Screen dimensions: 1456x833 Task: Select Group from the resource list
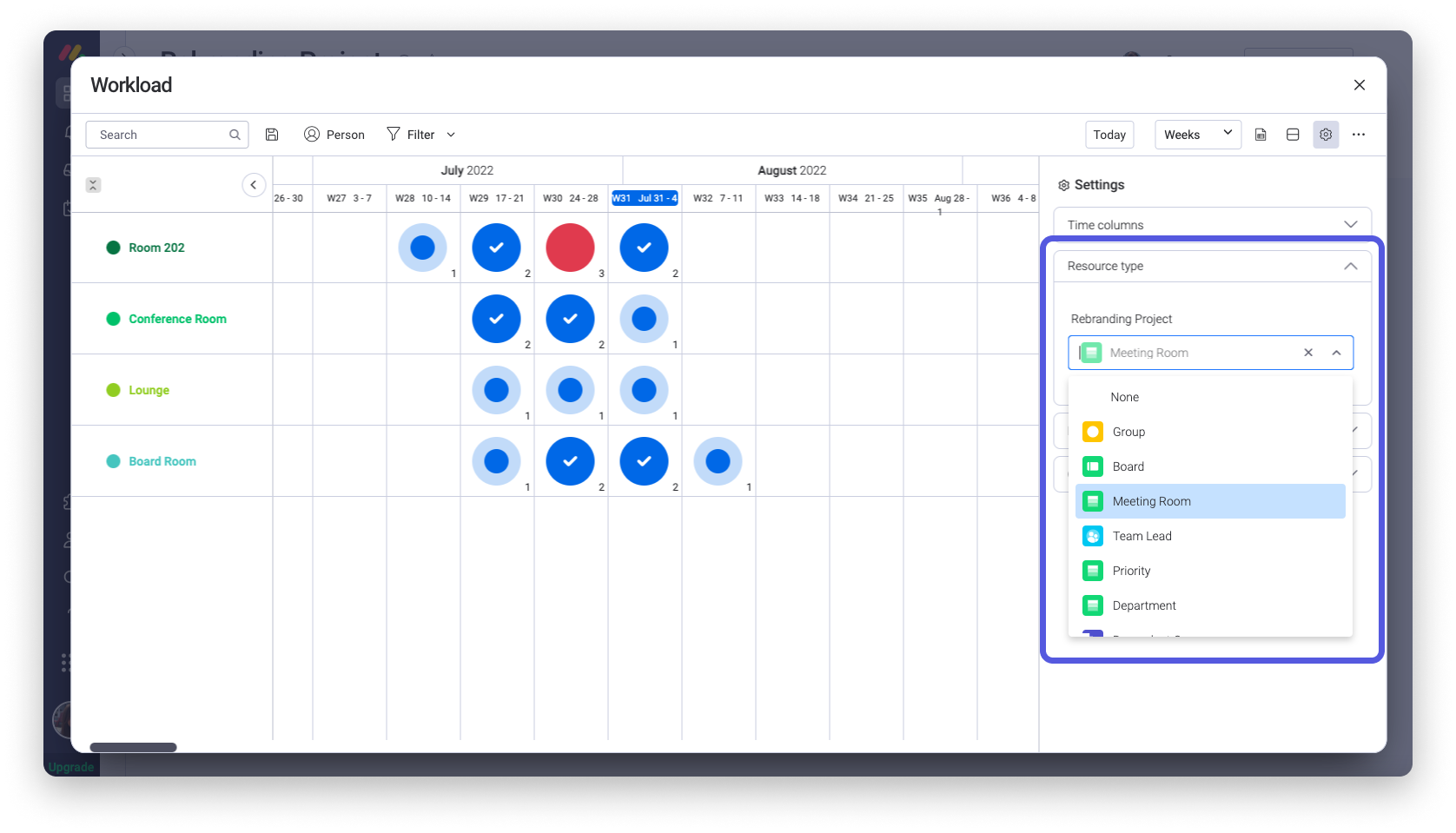pyautogui.click(x=1210, y=432)
